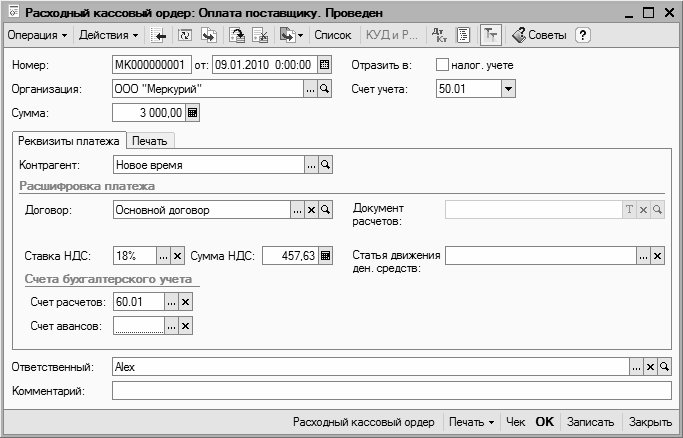Image resolution: width=683 pixels, height=438 pixels.
Task: Clear the Договор field with X icon
Action: click(310, 210)
